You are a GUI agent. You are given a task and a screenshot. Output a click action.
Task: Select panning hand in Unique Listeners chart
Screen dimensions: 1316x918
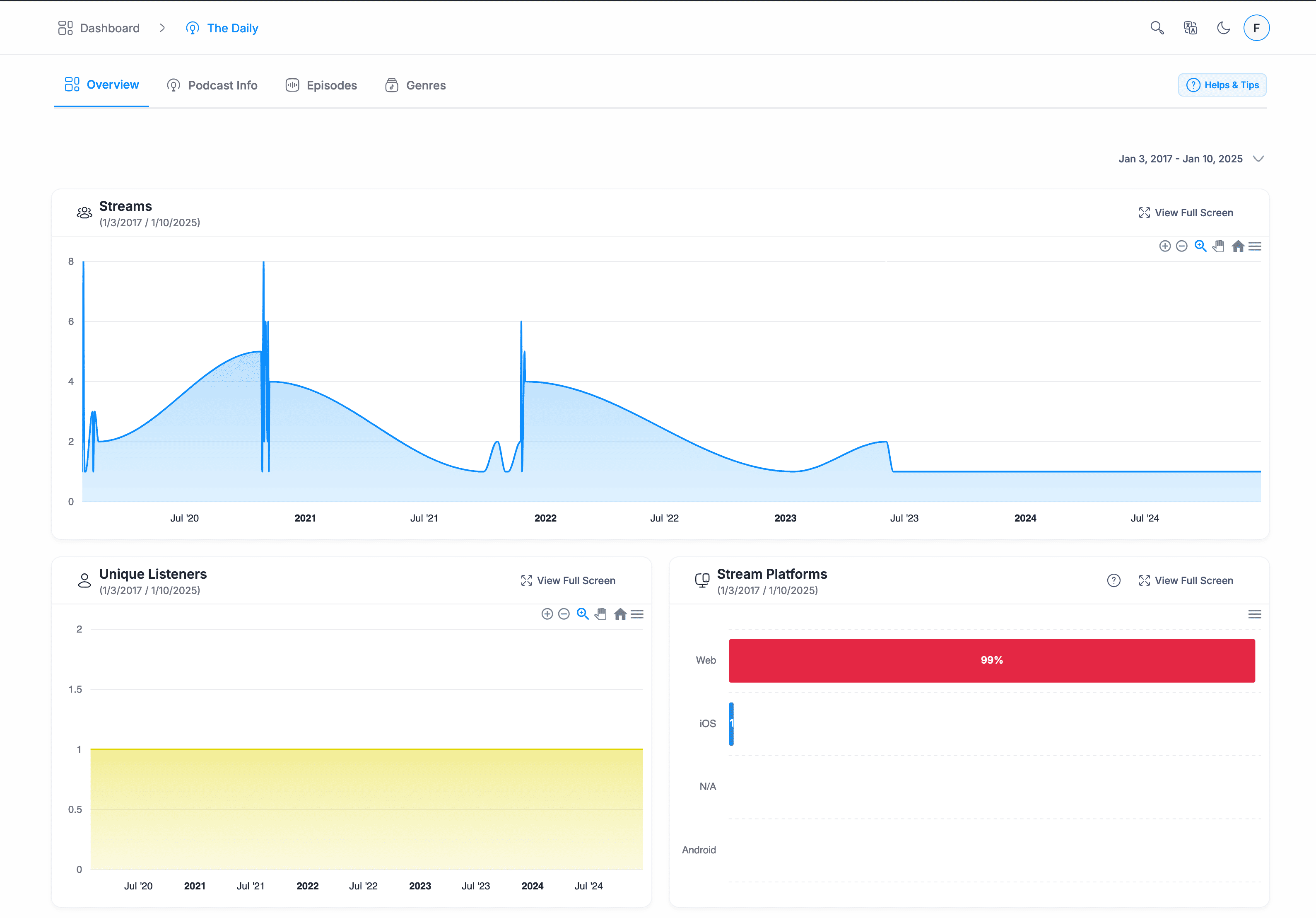[601, 614]
